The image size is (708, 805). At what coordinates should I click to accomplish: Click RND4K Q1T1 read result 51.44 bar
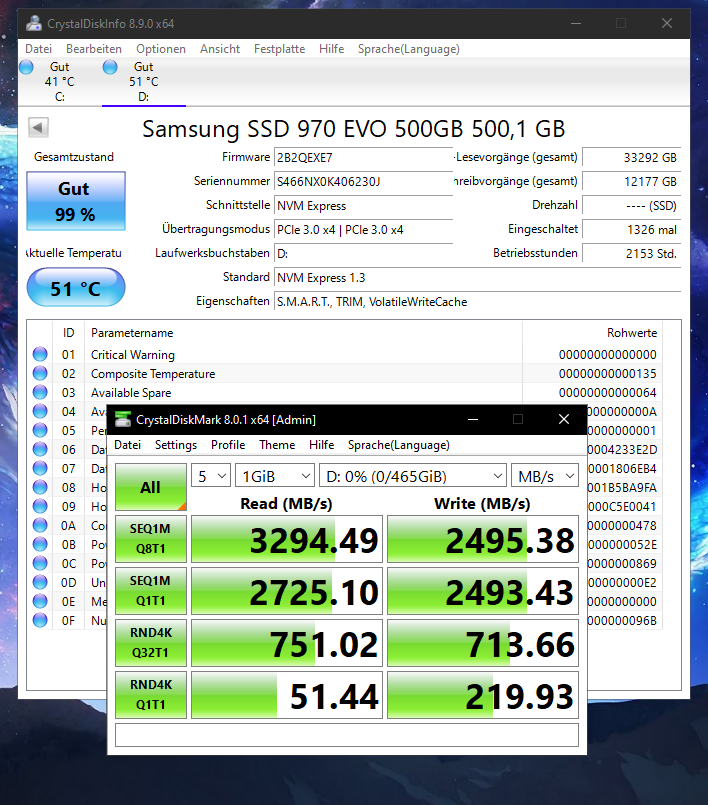(287, 695)
